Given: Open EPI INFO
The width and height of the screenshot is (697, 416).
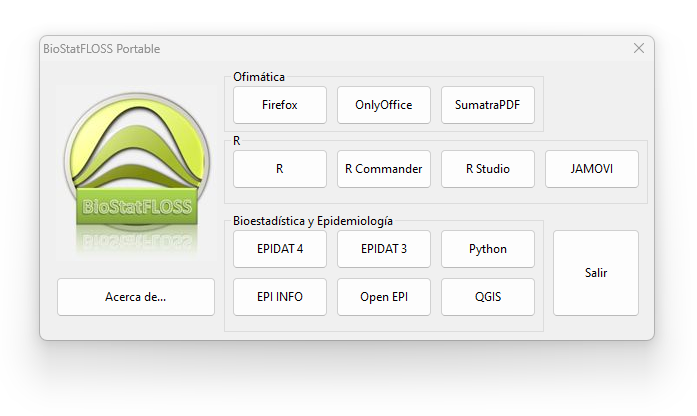Looking at the screenshot, I should 280,297.
